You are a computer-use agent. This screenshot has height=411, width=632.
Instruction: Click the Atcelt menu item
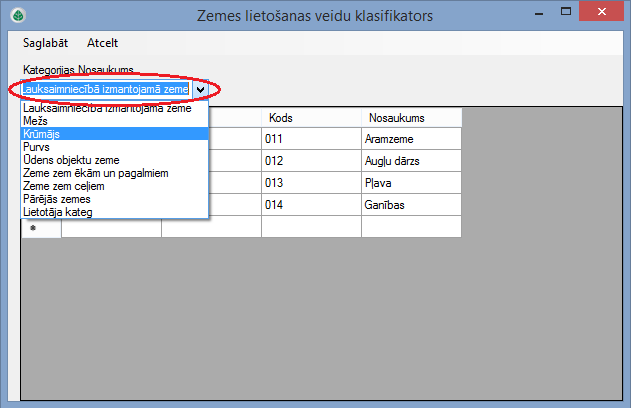tap(102, 43)
